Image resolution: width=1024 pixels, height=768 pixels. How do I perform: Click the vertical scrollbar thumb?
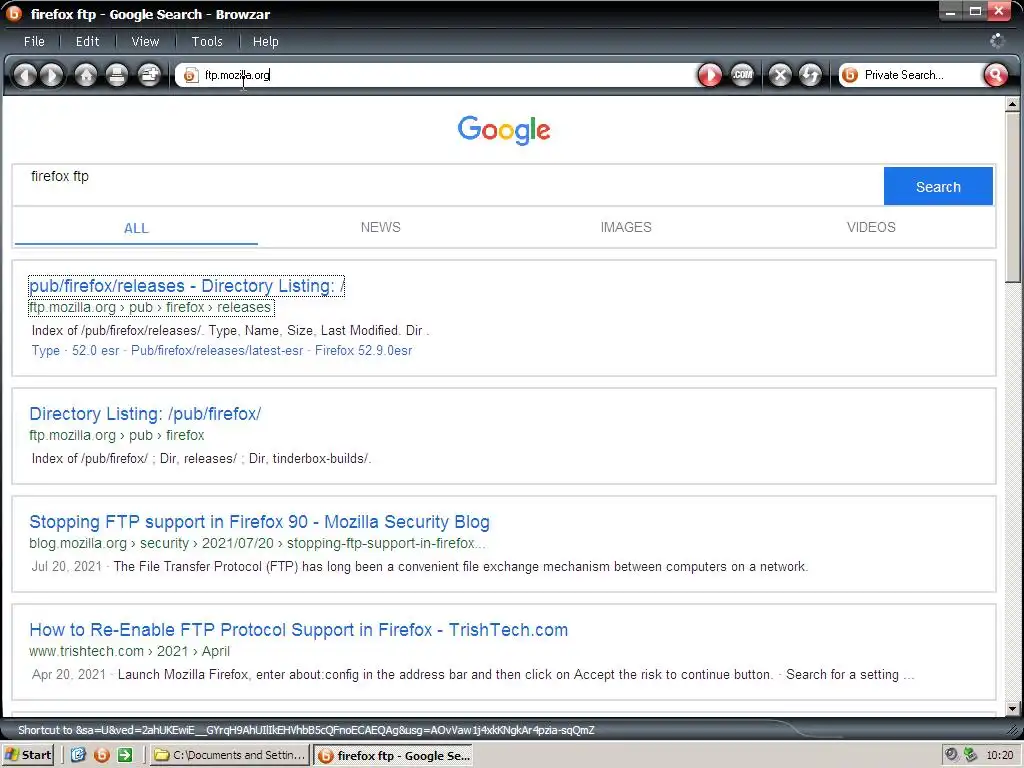click(x=1012, y=197)
